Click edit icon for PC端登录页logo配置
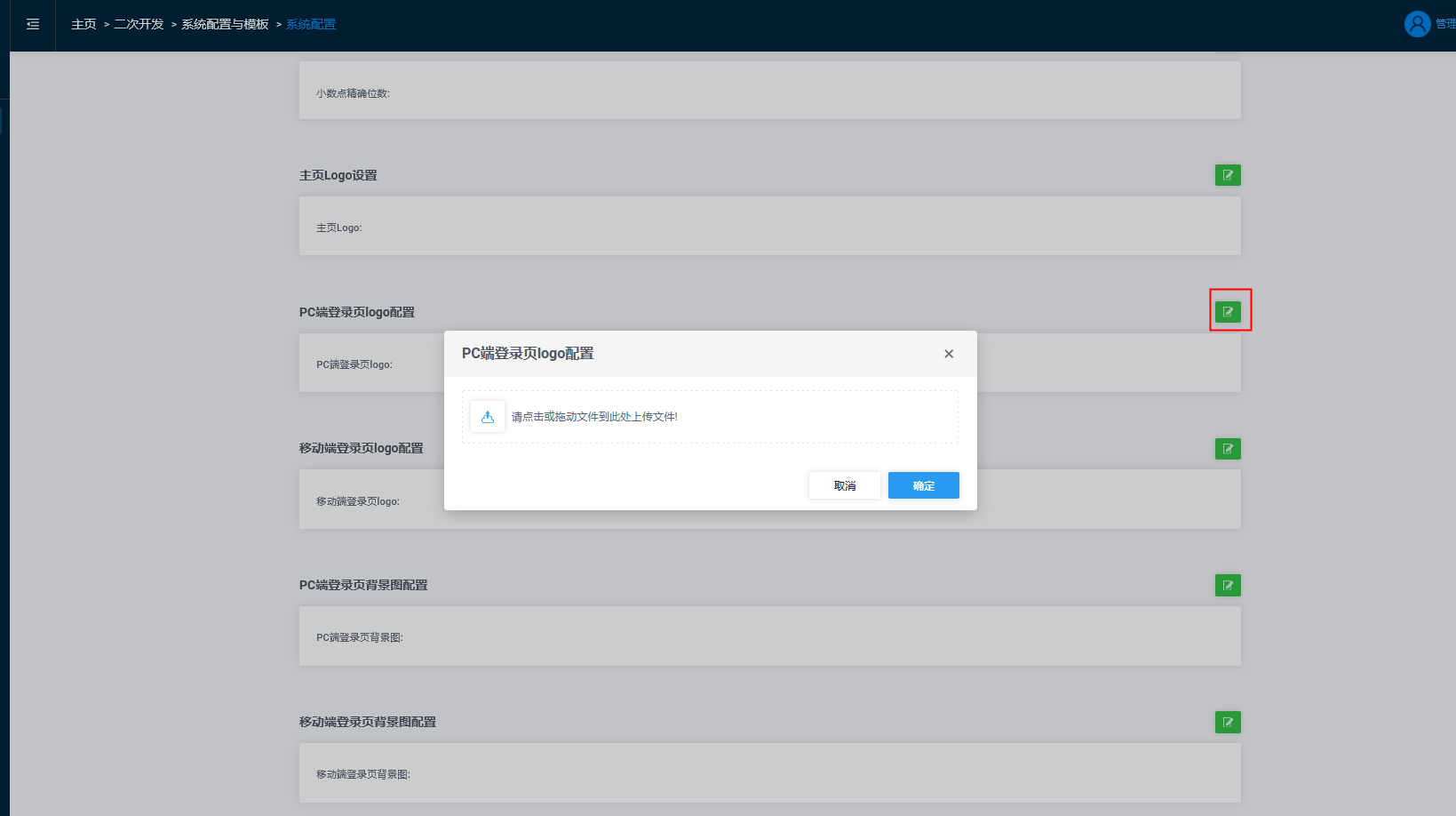Image resolution: width=1456 pixels, height=816 pixels. tap(1228, 312)
